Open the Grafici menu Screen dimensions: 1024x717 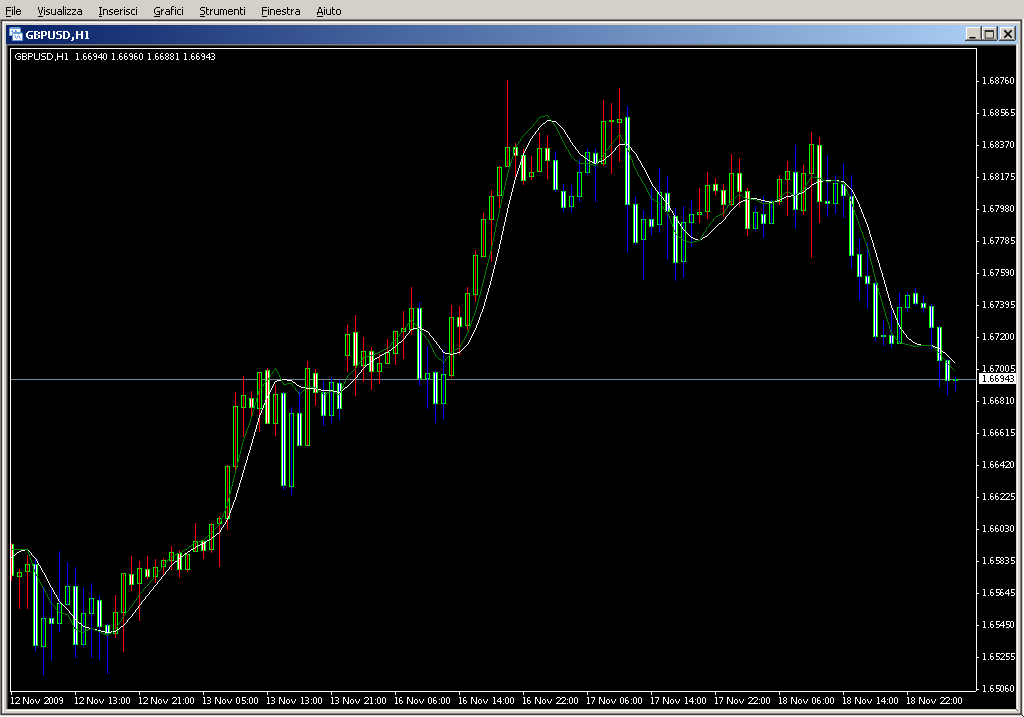(168, 11)
